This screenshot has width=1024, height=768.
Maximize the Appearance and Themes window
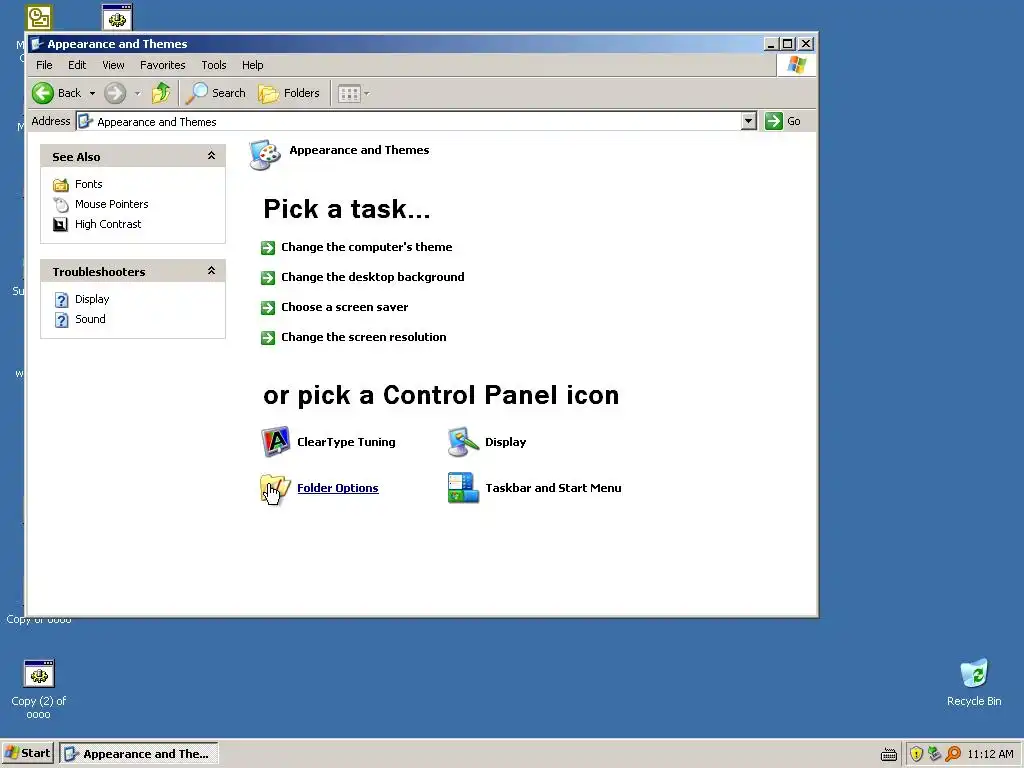click(x=788, y=44)
